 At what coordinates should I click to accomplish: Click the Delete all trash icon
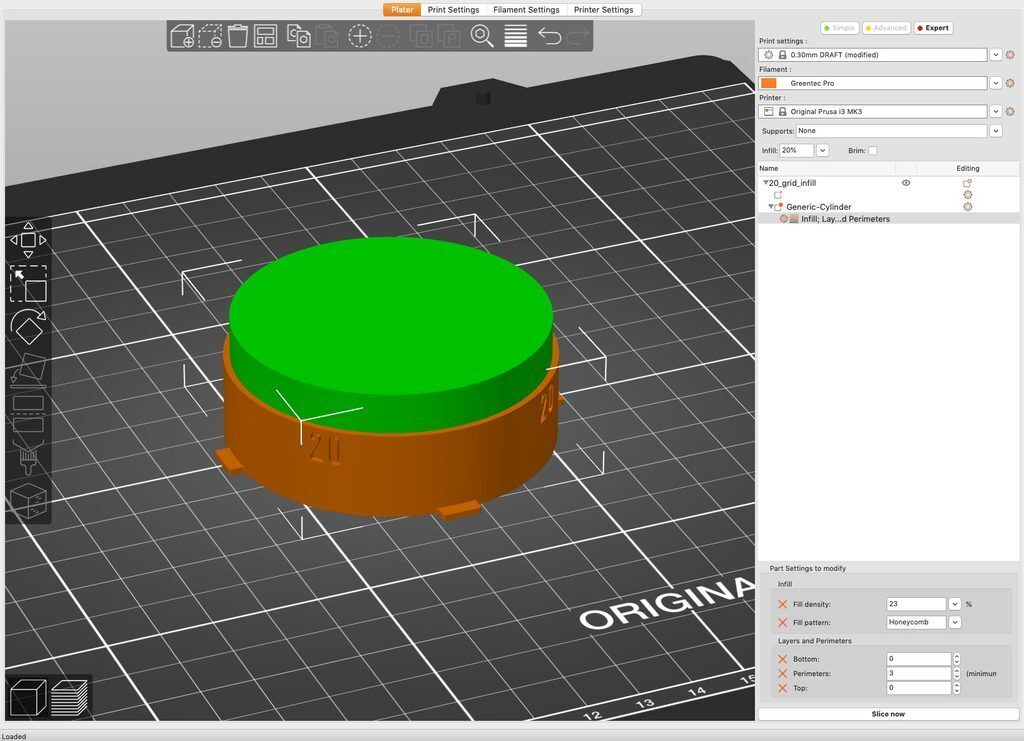pos(238,37)
